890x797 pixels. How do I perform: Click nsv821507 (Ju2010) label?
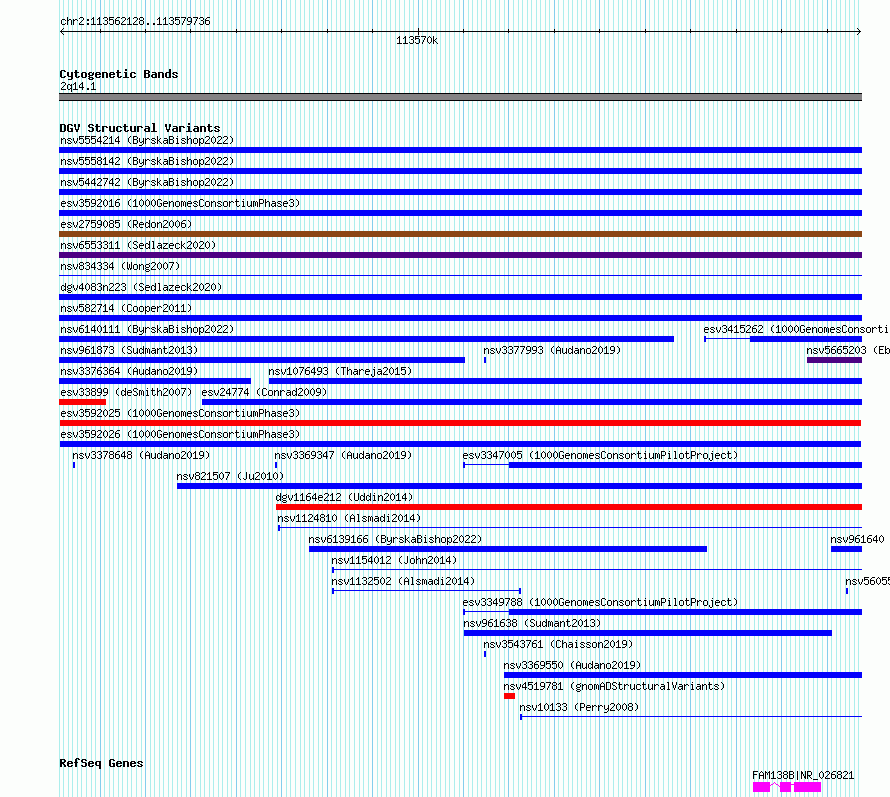pos(230,476)
